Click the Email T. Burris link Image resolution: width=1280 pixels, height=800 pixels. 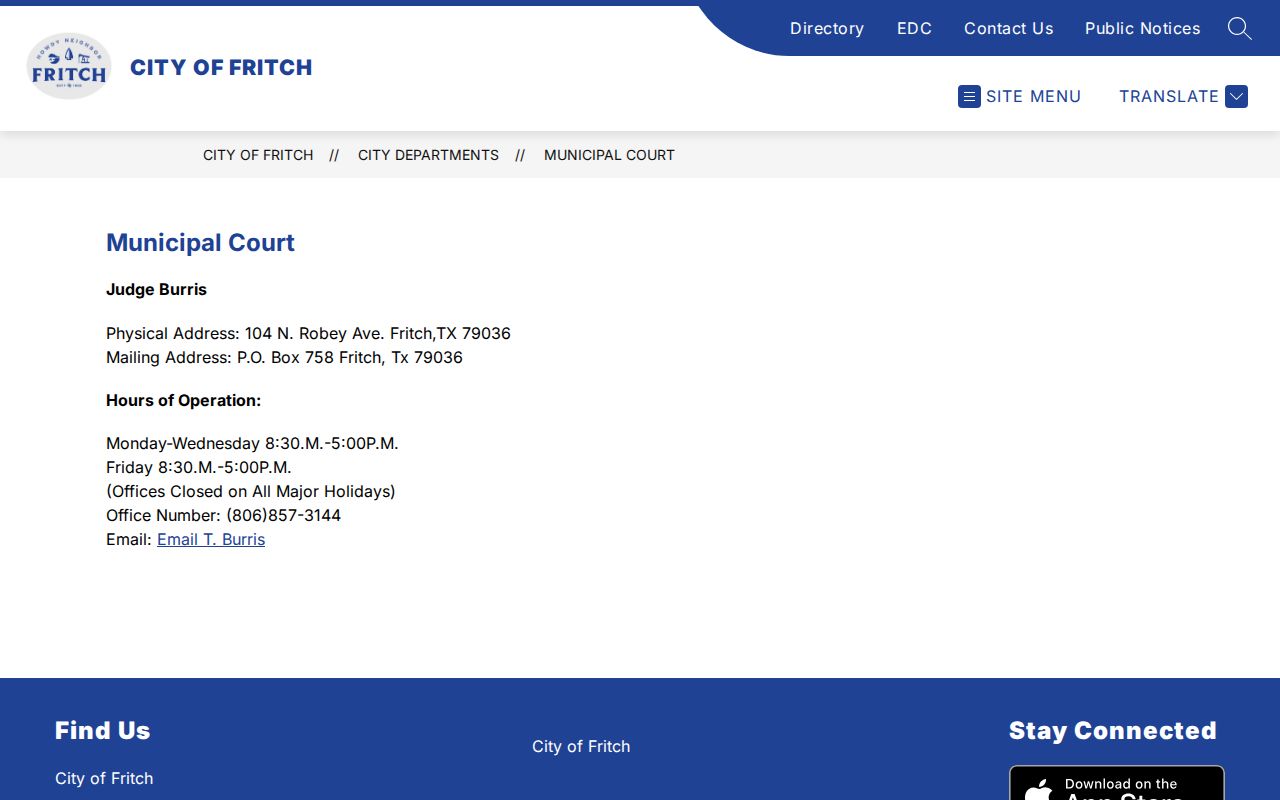[x=211, y=539]
